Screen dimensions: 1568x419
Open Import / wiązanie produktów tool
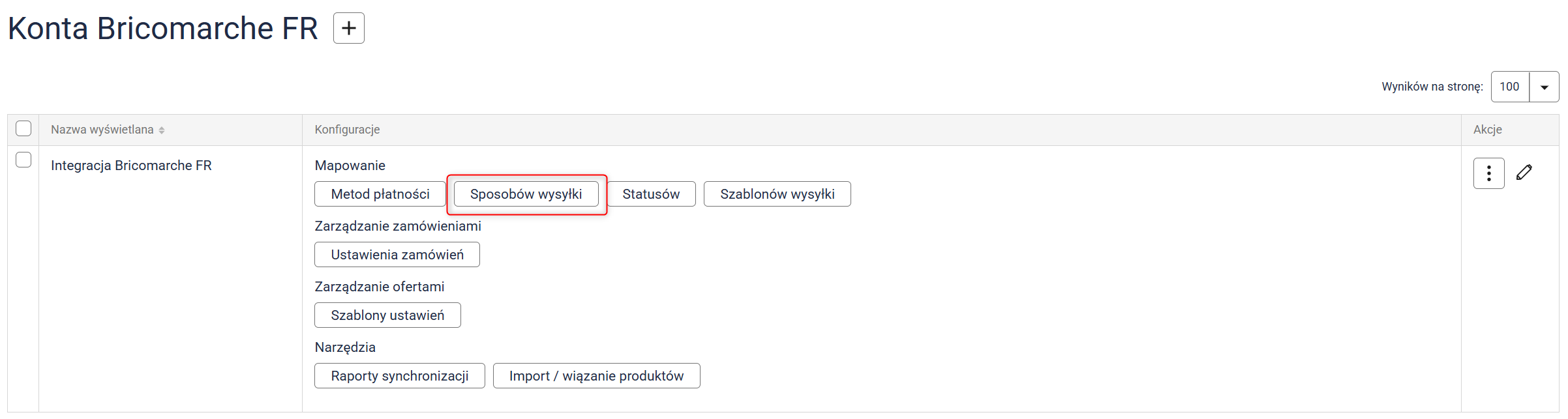coord(596,376)
